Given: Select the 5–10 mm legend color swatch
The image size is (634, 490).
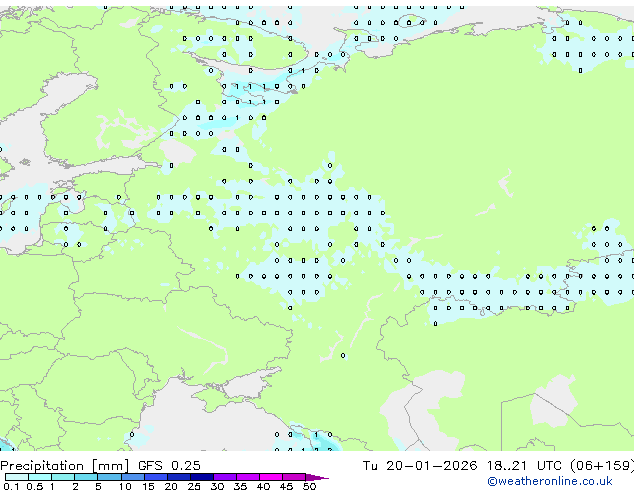Looking at the screenshot, I should [x=110, y=477].
